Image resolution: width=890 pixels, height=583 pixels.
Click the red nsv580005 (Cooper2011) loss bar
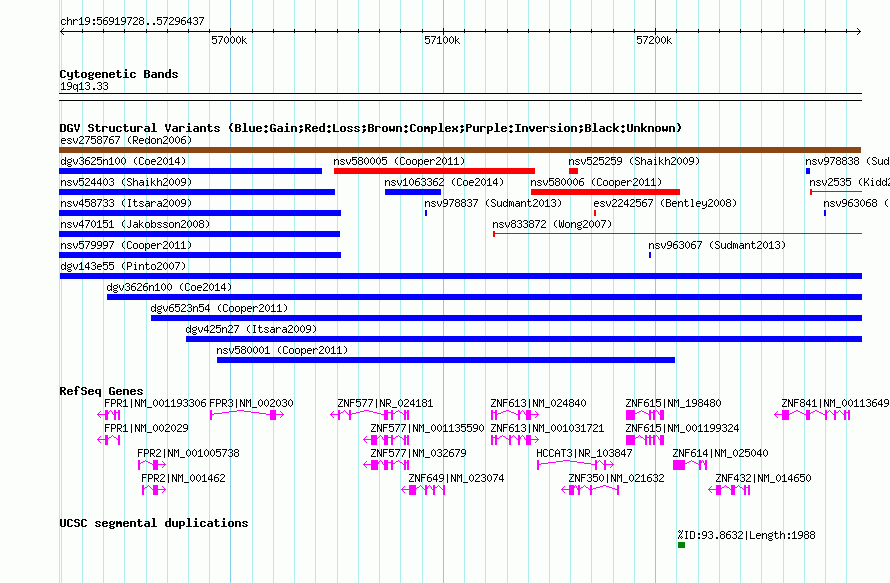pos(434,171)
